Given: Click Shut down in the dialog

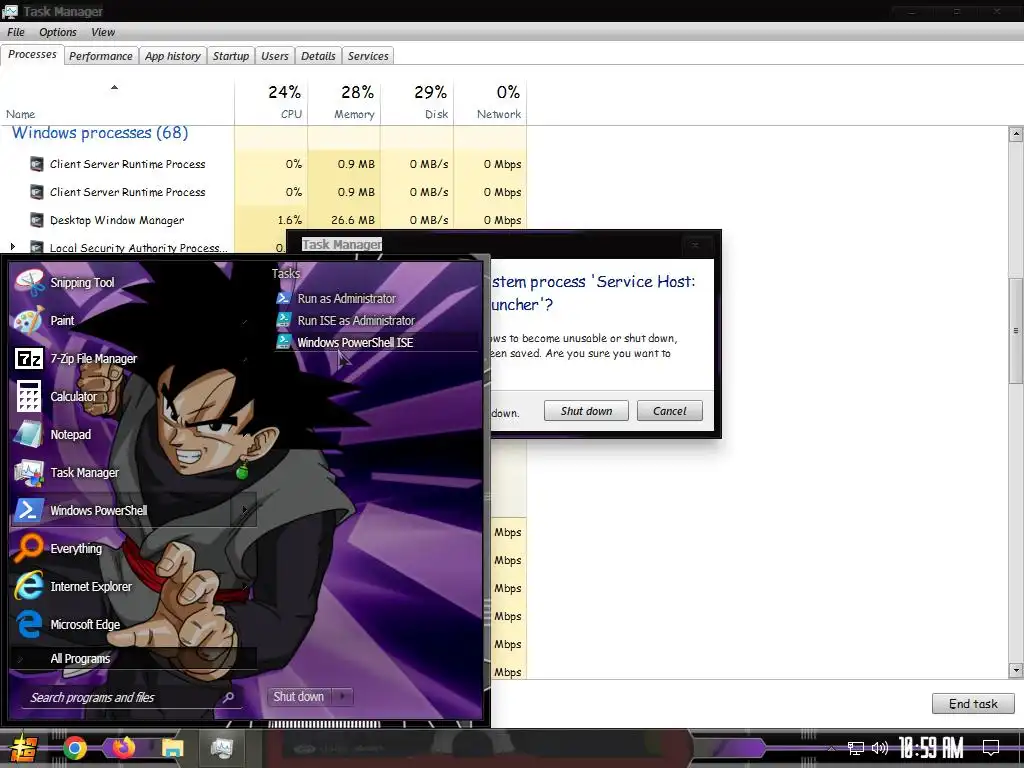Looking at the screenshot, I should [586, 411].
